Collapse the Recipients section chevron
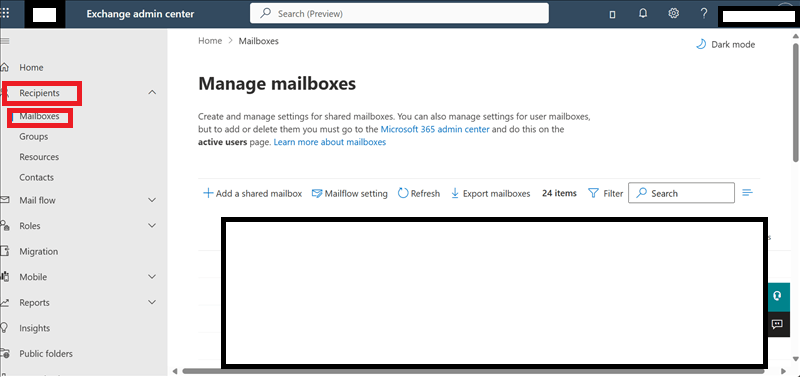This screenshot has width=800, height=382. [x=152, y=92]
